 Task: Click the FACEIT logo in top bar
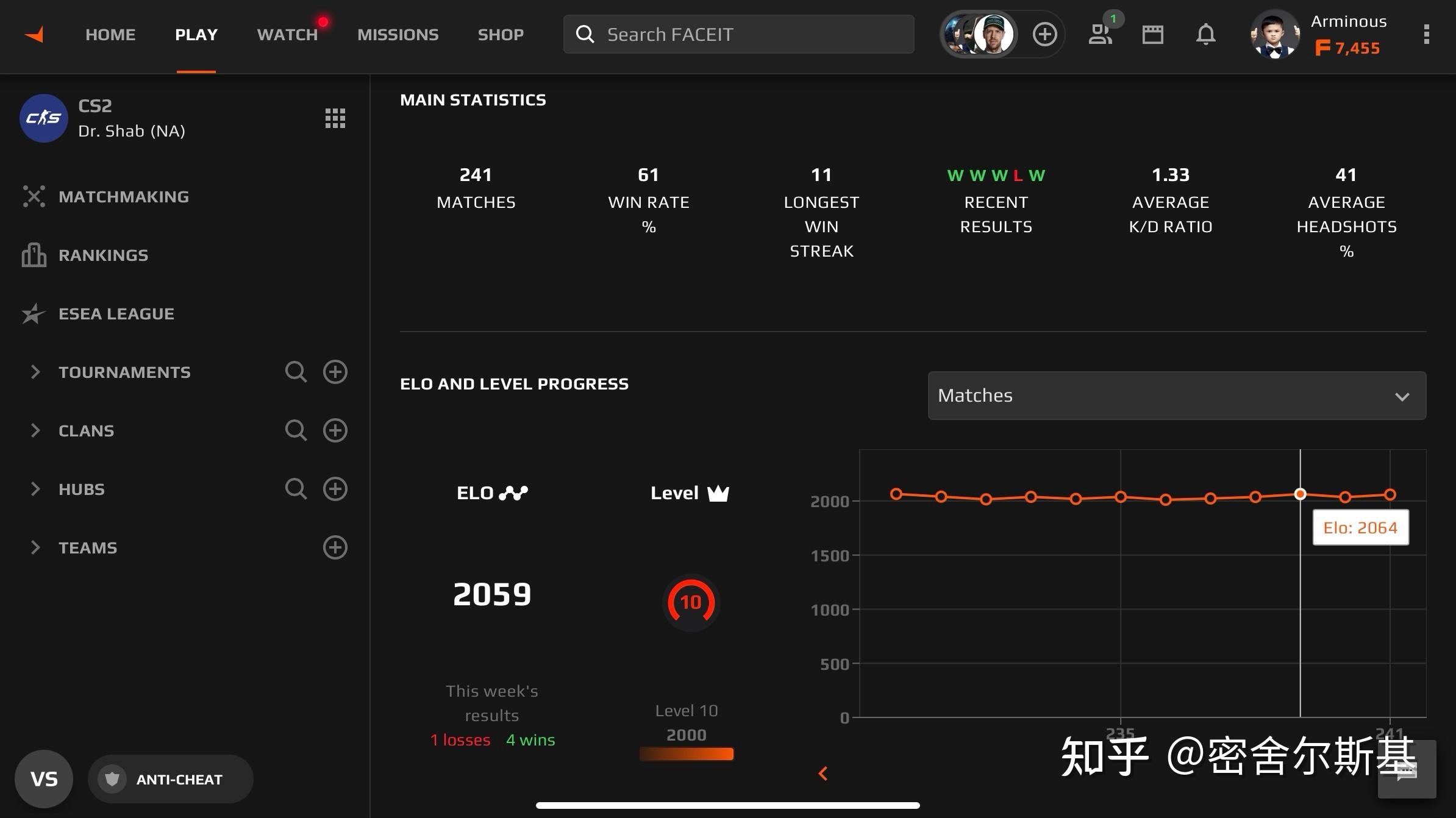34,34
